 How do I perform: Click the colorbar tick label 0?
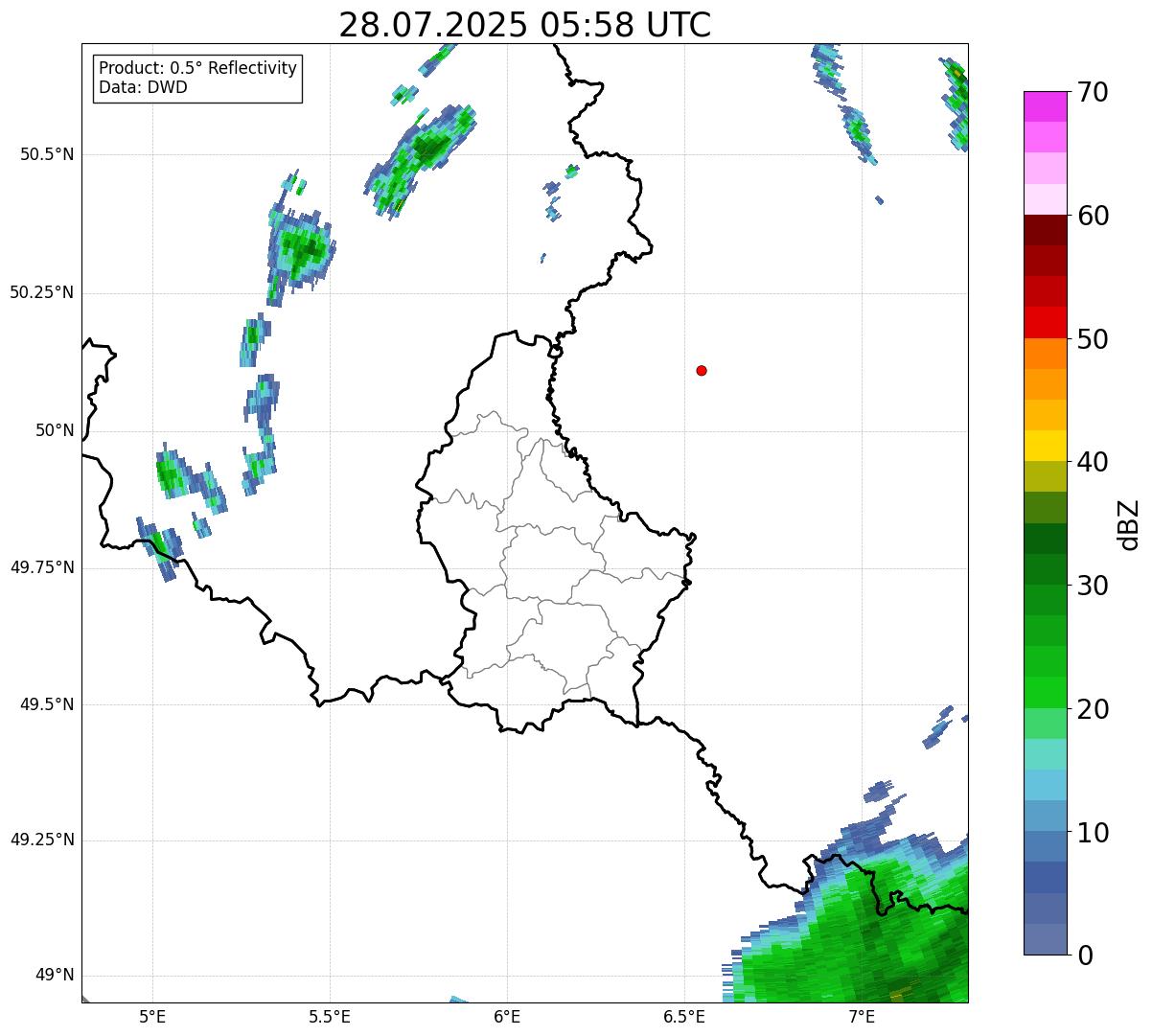point(1084,955)
